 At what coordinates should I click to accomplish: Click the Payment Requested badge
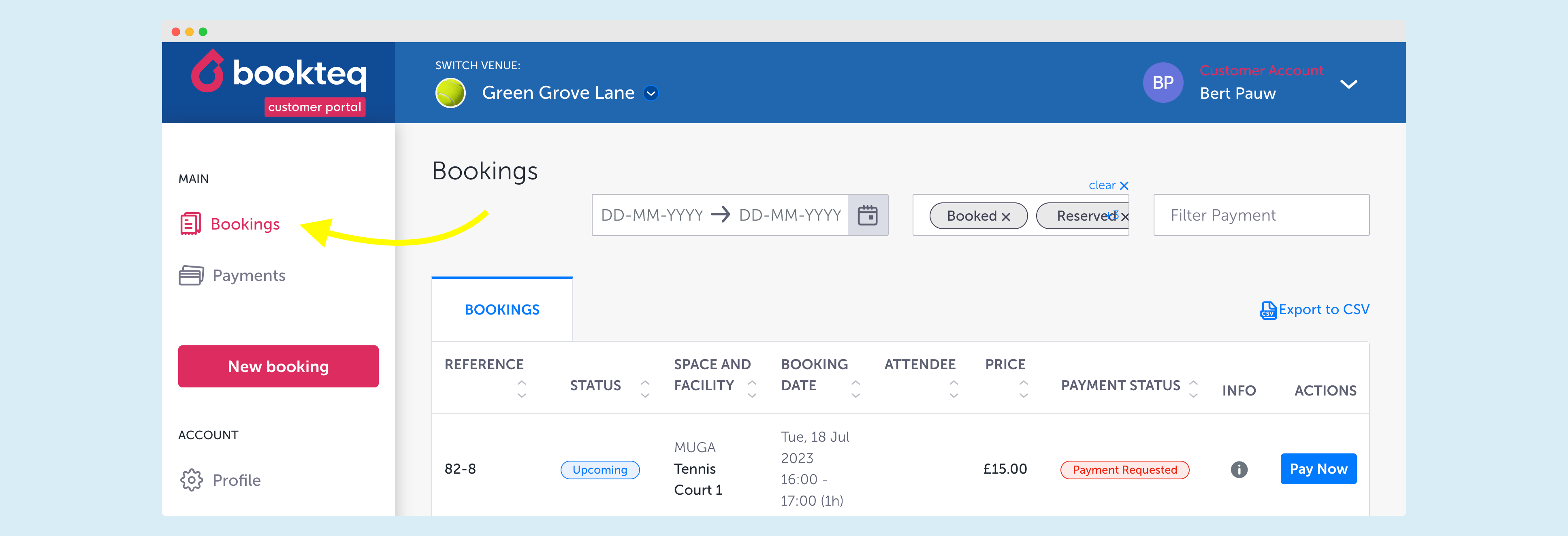(x=1124, y=470)
